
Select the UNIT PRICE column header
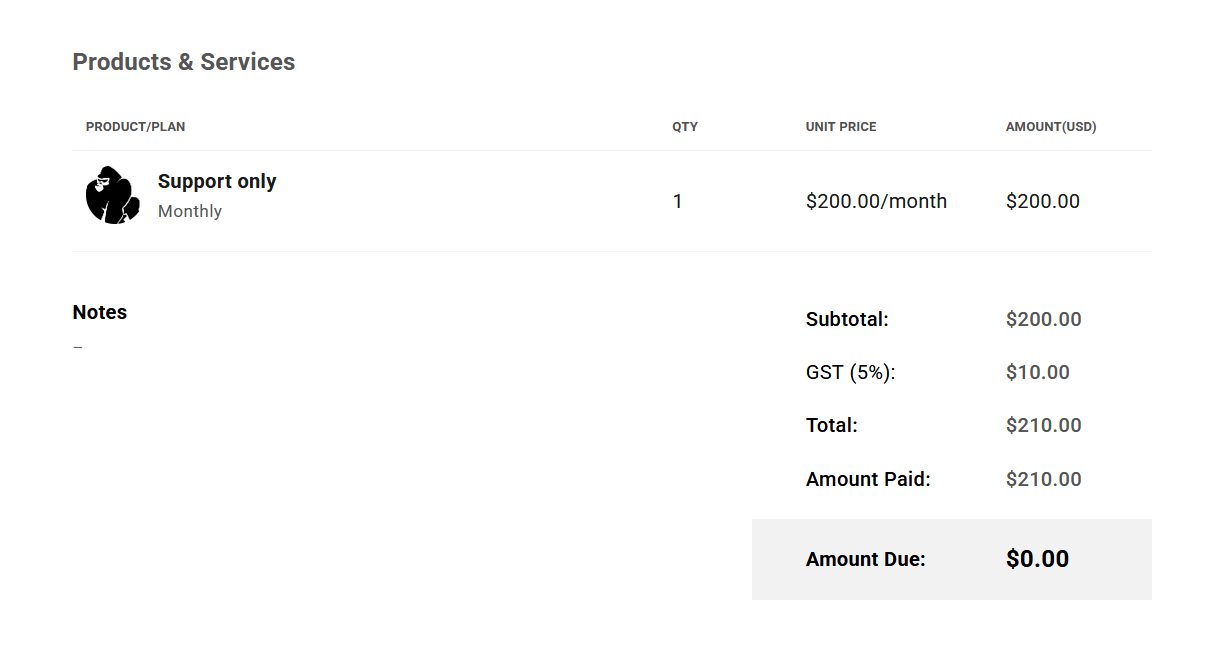pos(841,127)
